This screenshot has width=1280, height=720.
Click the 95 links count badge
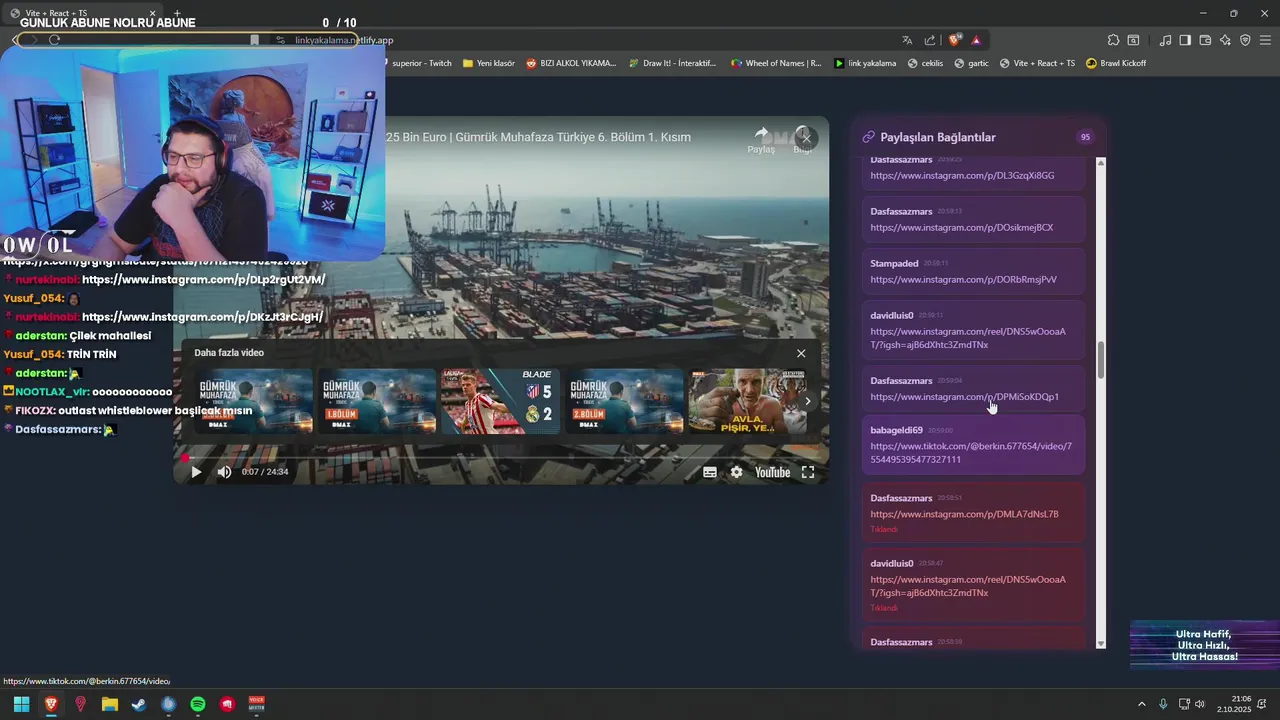pyautogui.click(x=1085, y=137)
